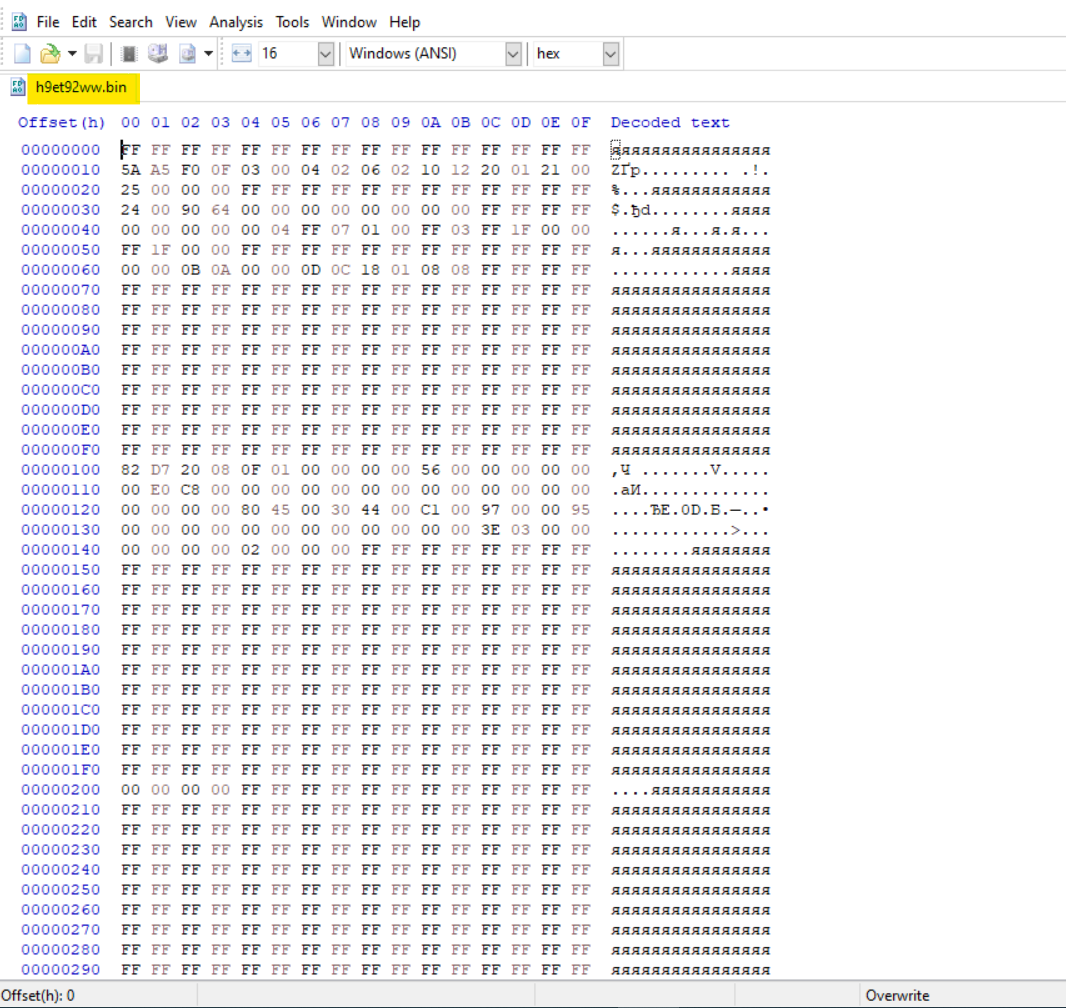The image size is (1066, 1008).
Task: Click the Overwrite mode status bar indicator
Action: click(897, 995)
